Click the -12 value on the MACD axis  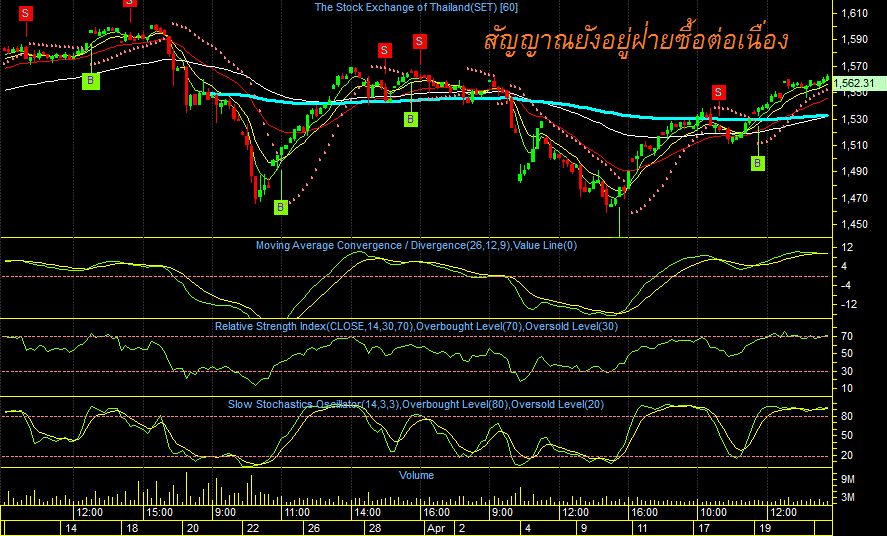(849, 304)
